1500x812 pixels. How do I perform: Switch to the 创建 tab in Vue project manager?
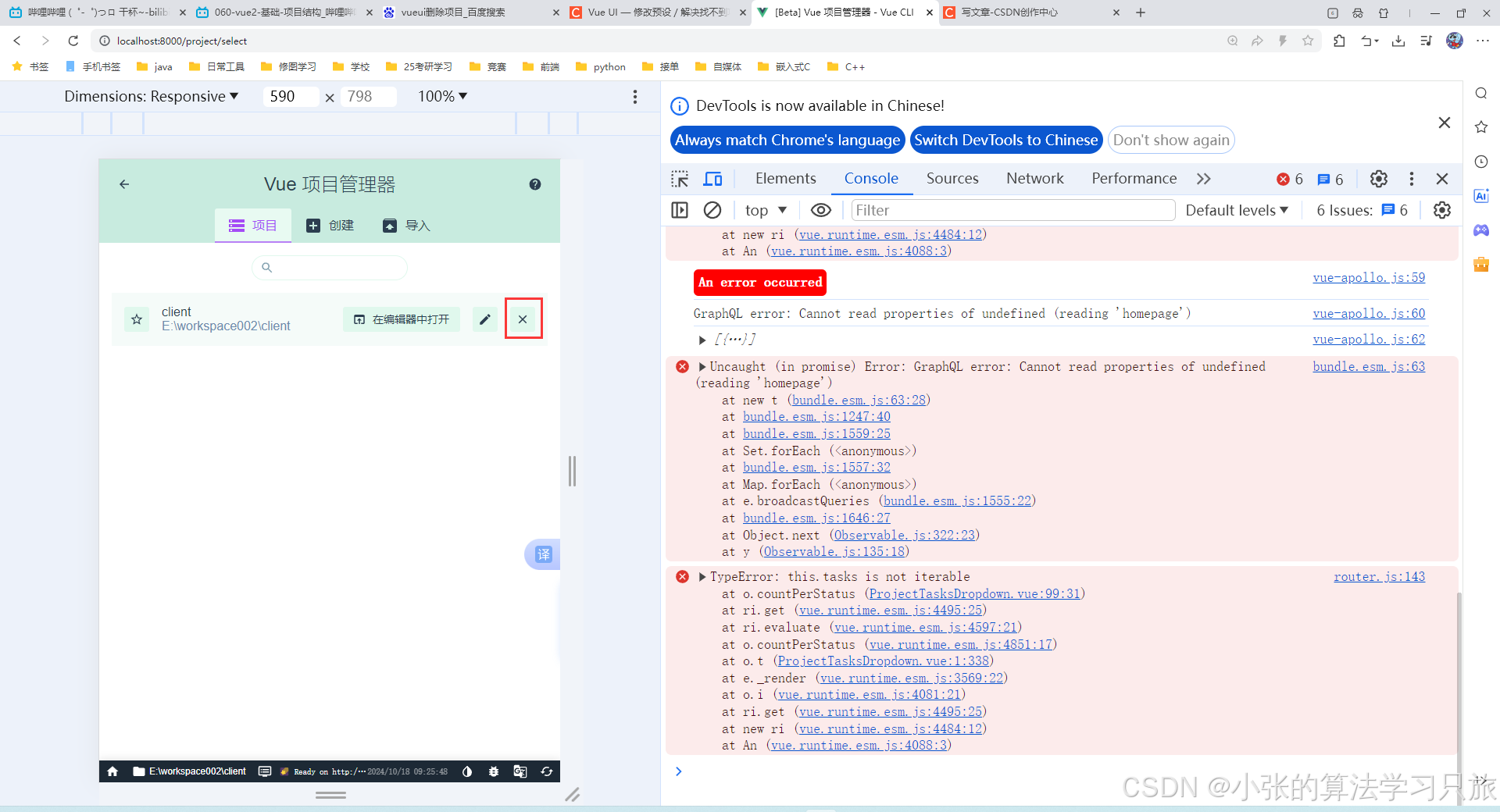coord(330,226)
